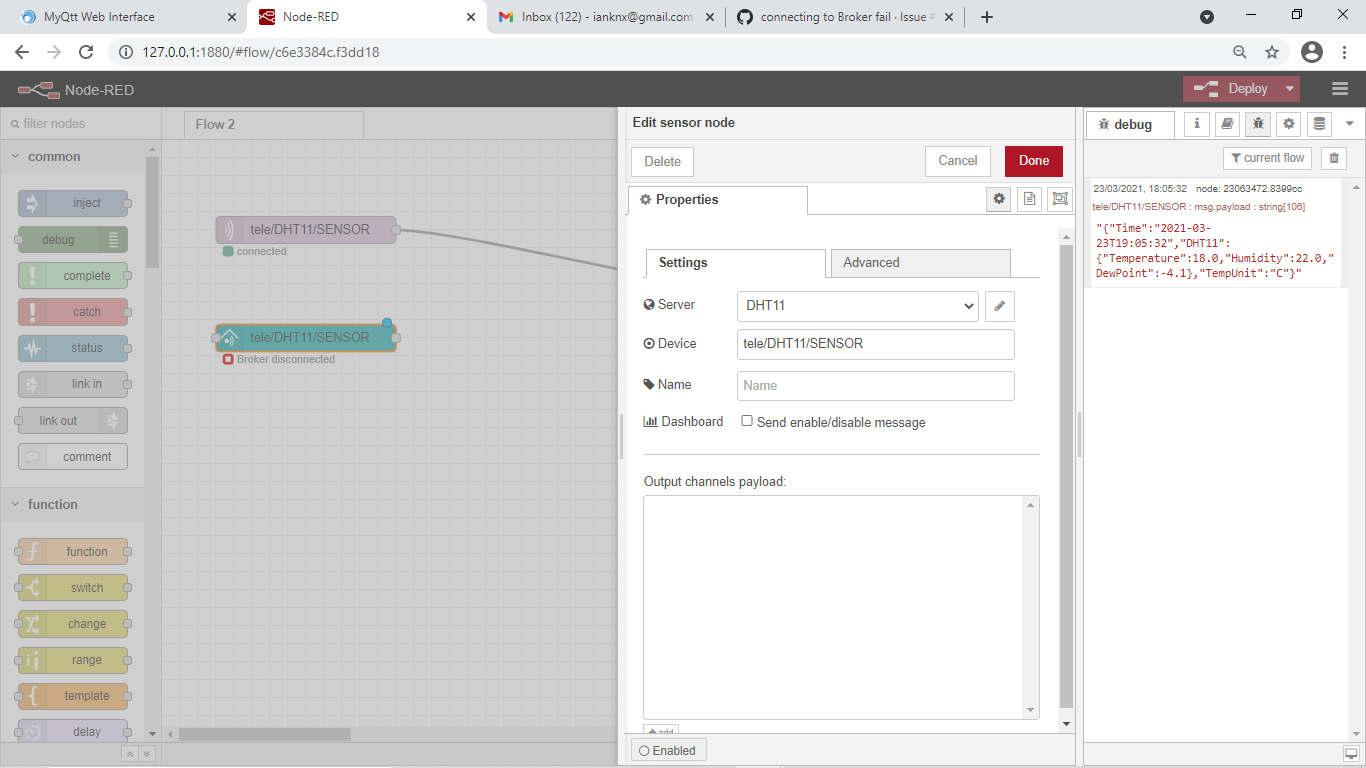Screen dimensions: 1366x768
Task: Open the Deploy options dropdown arrow
Action: (x=1290, y=88)
